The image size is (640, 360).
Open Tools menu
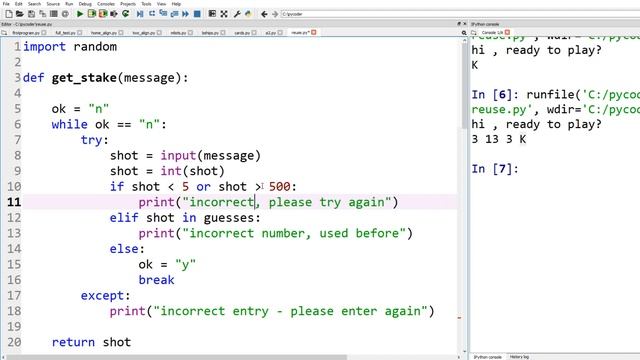tap(146, 4)
